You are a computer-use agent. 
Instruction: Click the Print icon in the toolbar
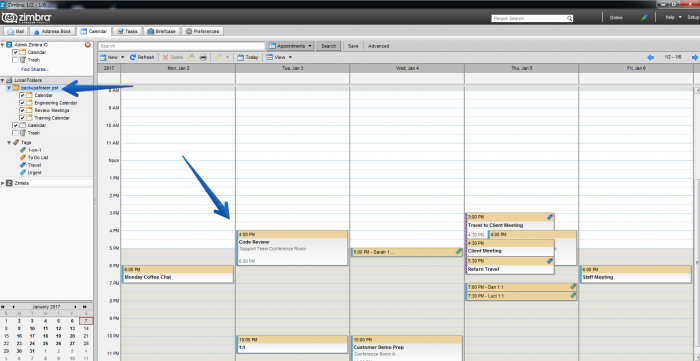203,57
